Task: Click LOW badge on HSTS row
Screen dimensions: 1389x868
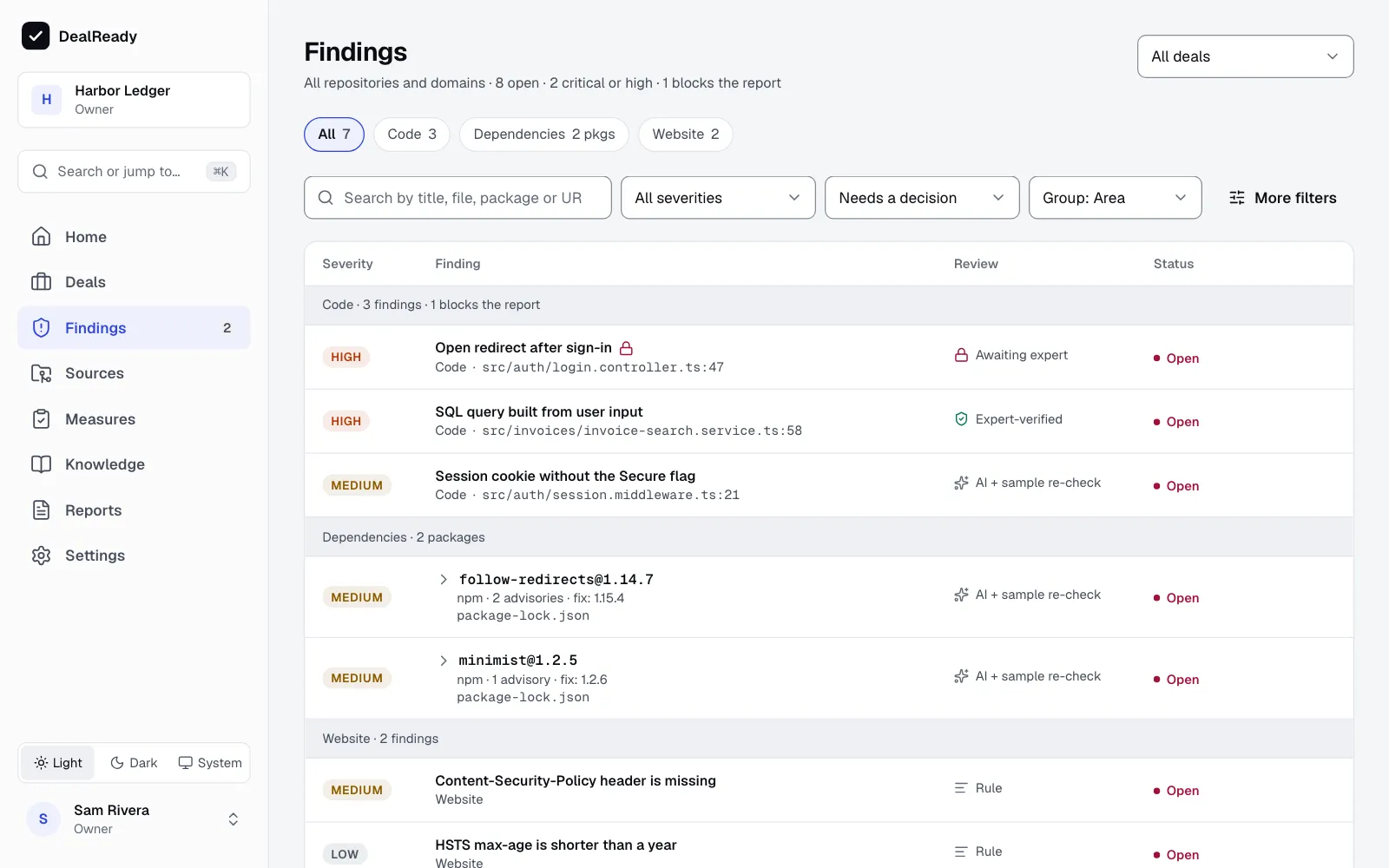Action: 345,854
